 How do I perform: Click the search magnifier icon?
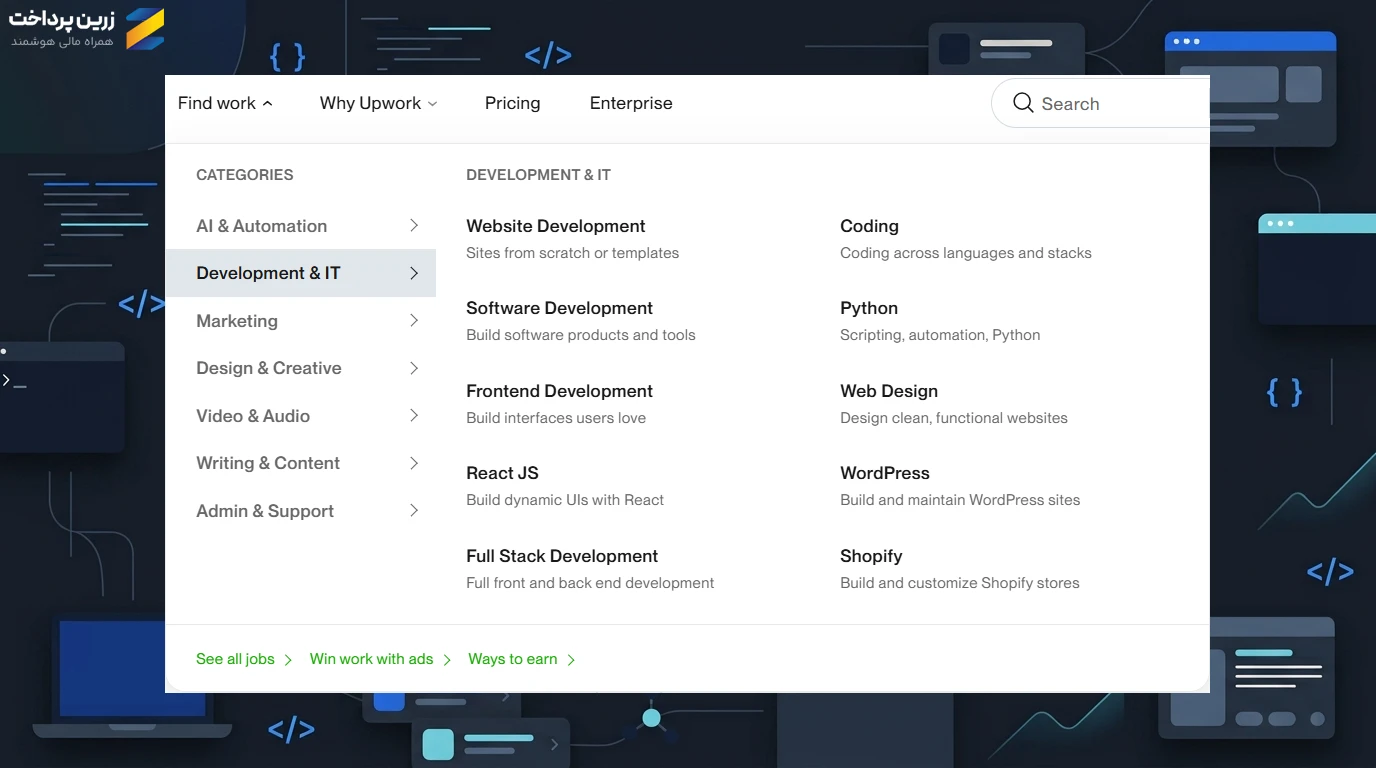1023,103
